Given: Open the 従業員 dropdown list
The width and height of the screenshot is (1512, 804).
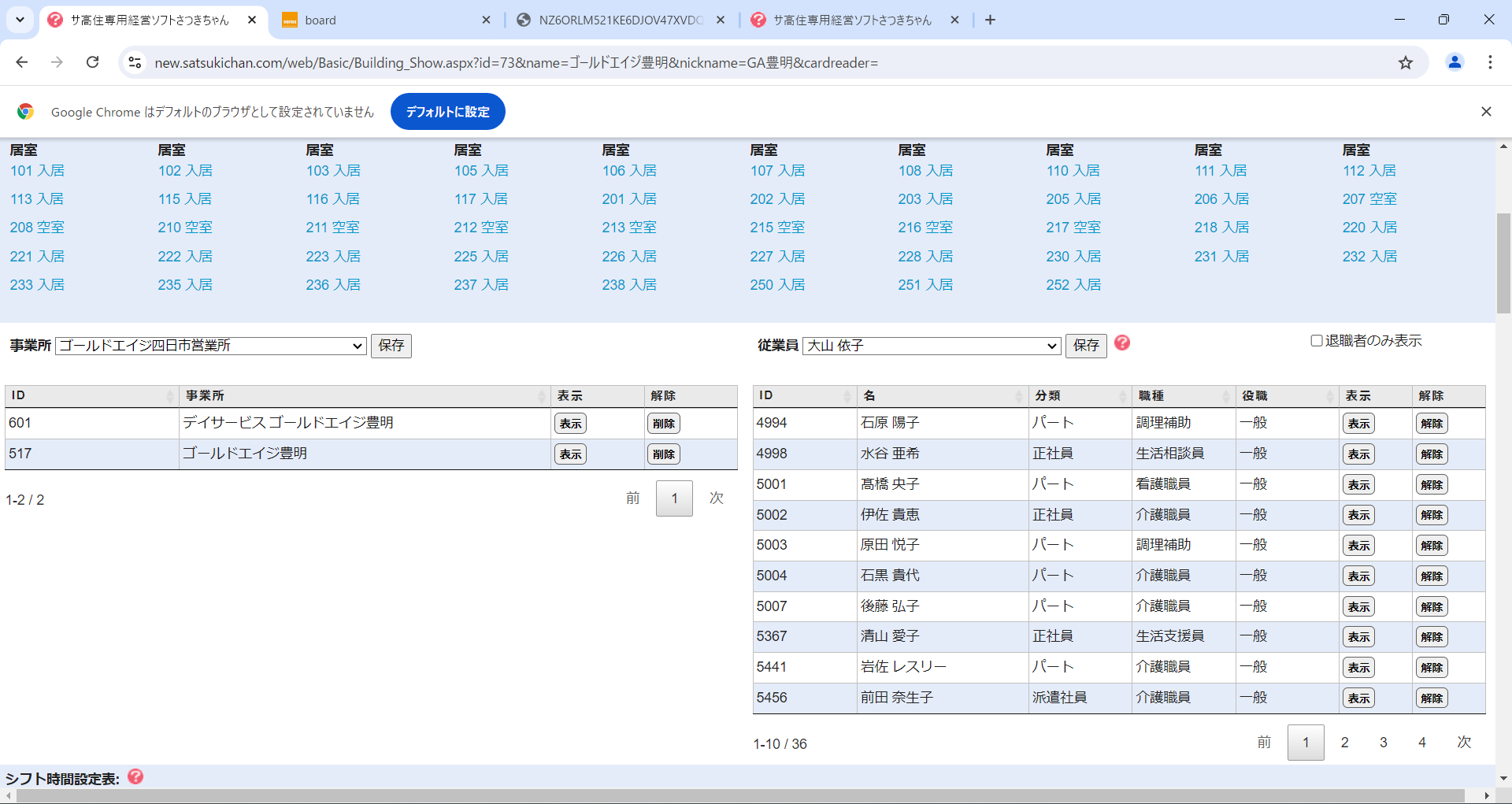Looking at the screenshot, I should point(932,346).
